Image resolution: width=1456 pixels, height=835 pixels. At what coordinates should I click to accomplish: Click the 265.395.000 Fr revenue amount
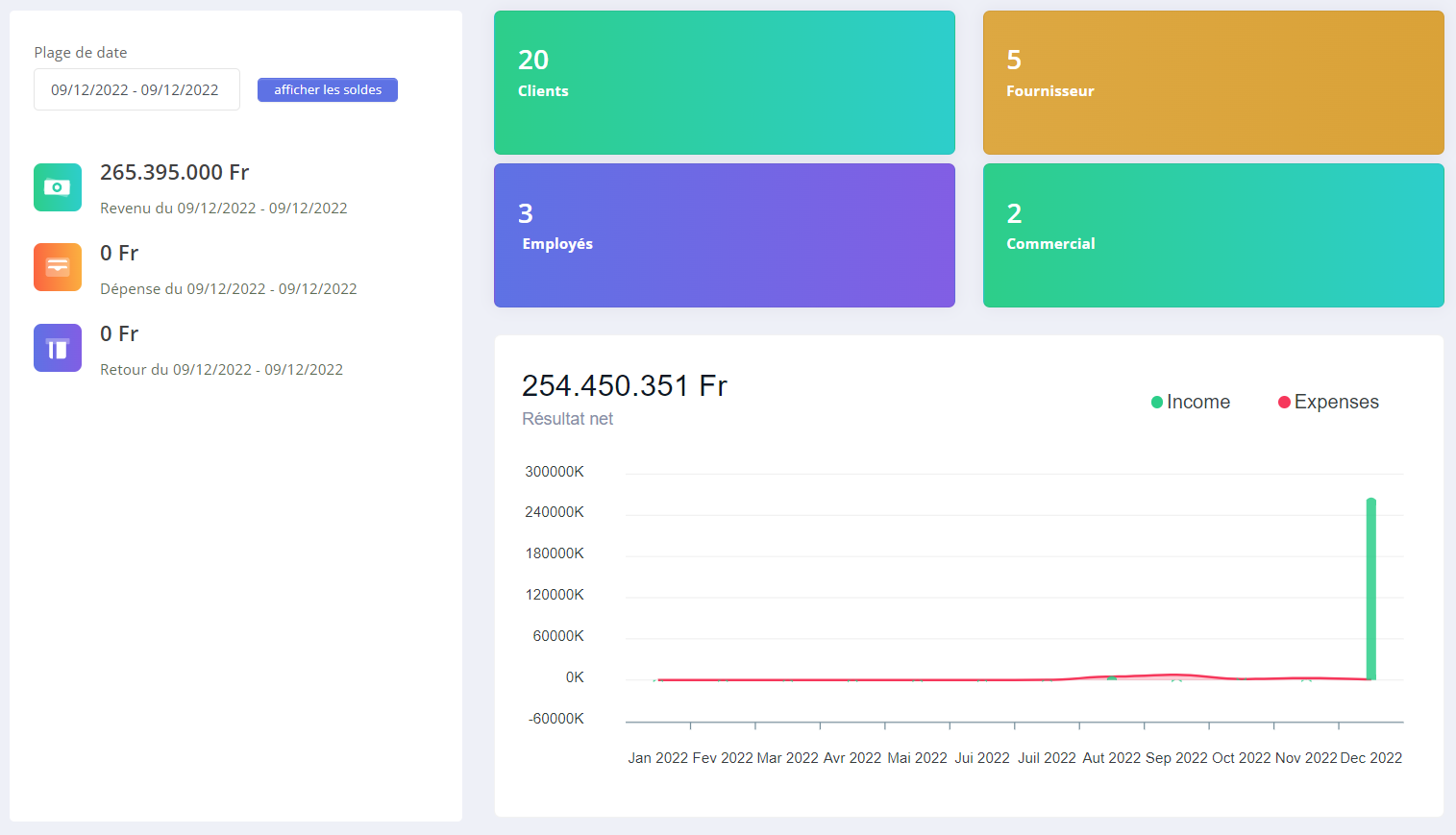point(174,173)
